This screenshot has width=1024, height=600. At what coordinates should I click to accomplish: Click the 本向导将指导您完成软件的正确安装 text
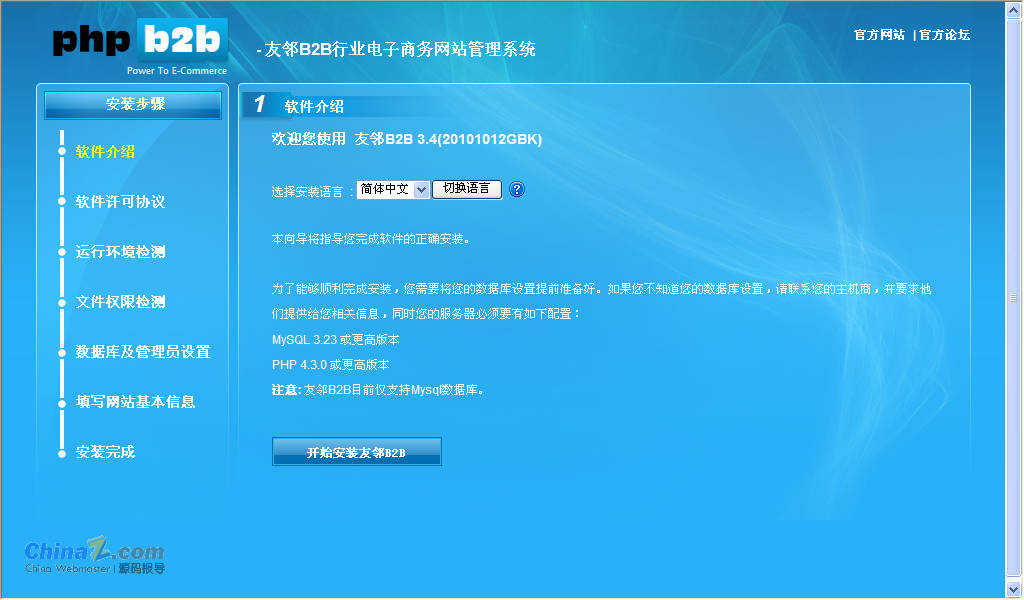pyautogui.click(x=371, y=239)
